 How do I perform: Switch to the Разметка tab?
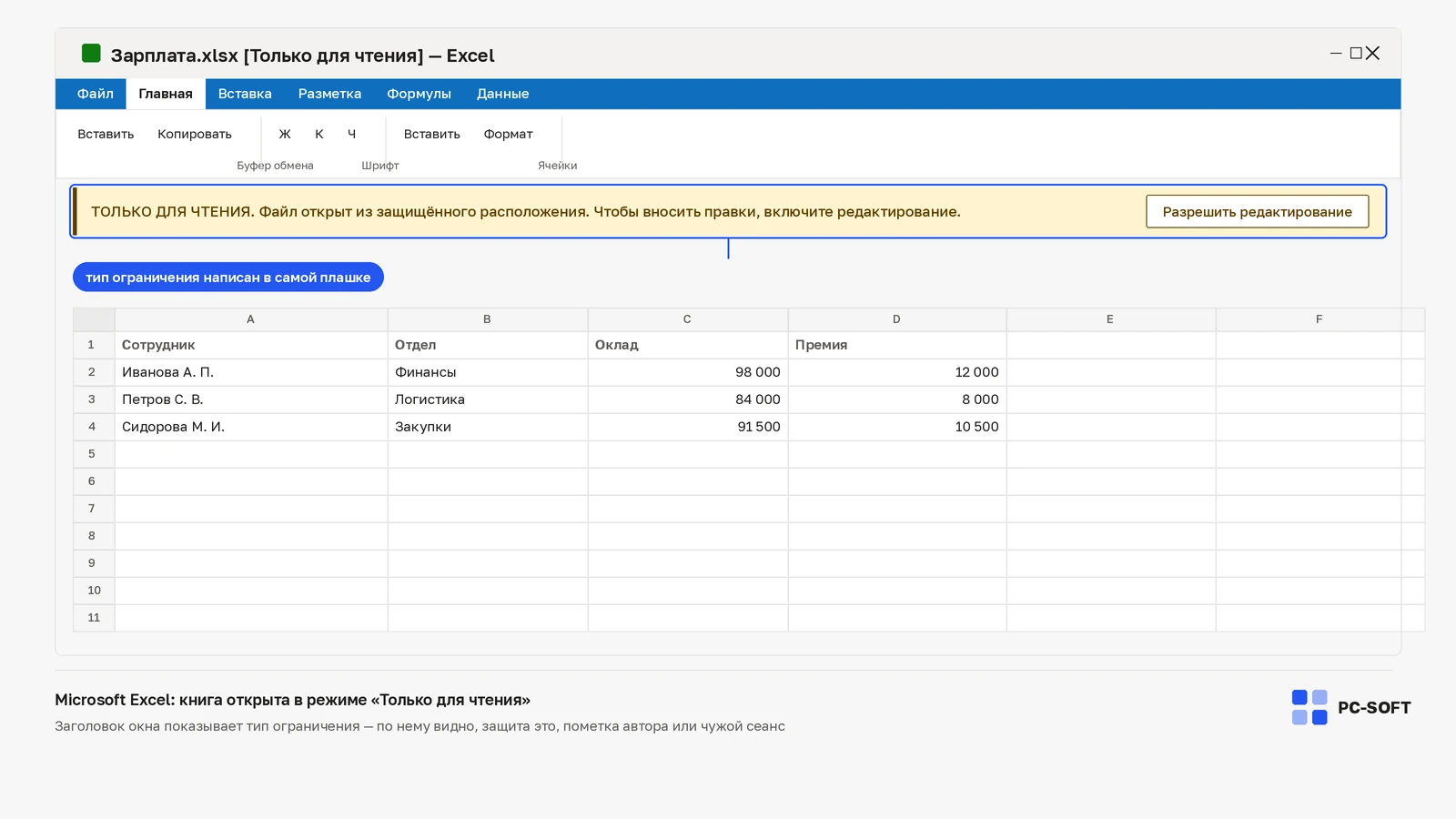pos(329,94)
